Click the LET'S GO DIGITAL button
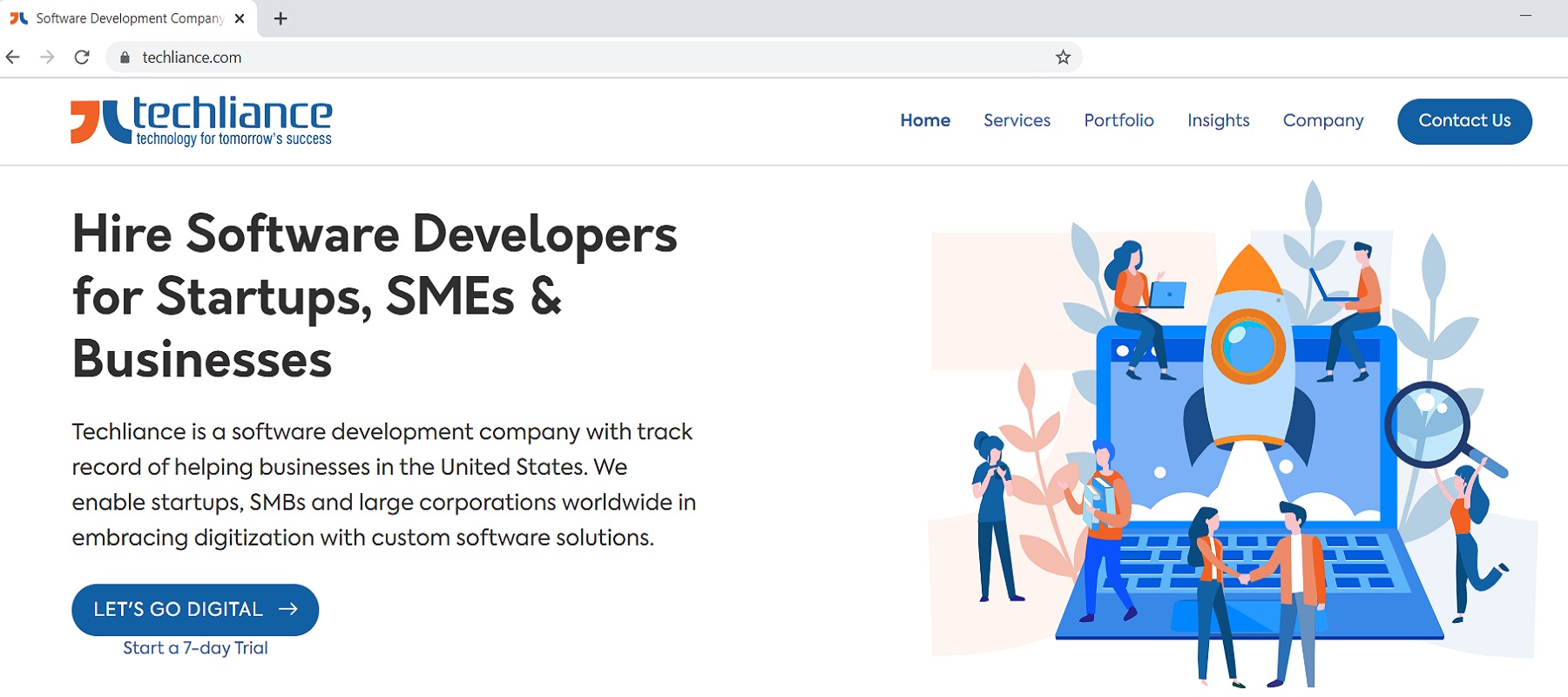Viewport: 1568px width, 697px height. (x=195, y=610)
